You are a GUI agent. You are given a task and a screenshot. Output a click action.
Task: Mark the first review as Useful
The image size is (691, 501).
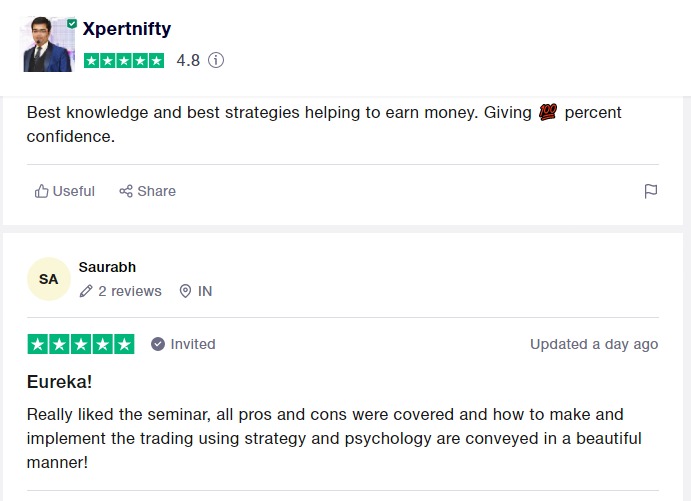(x=65, y=191)
